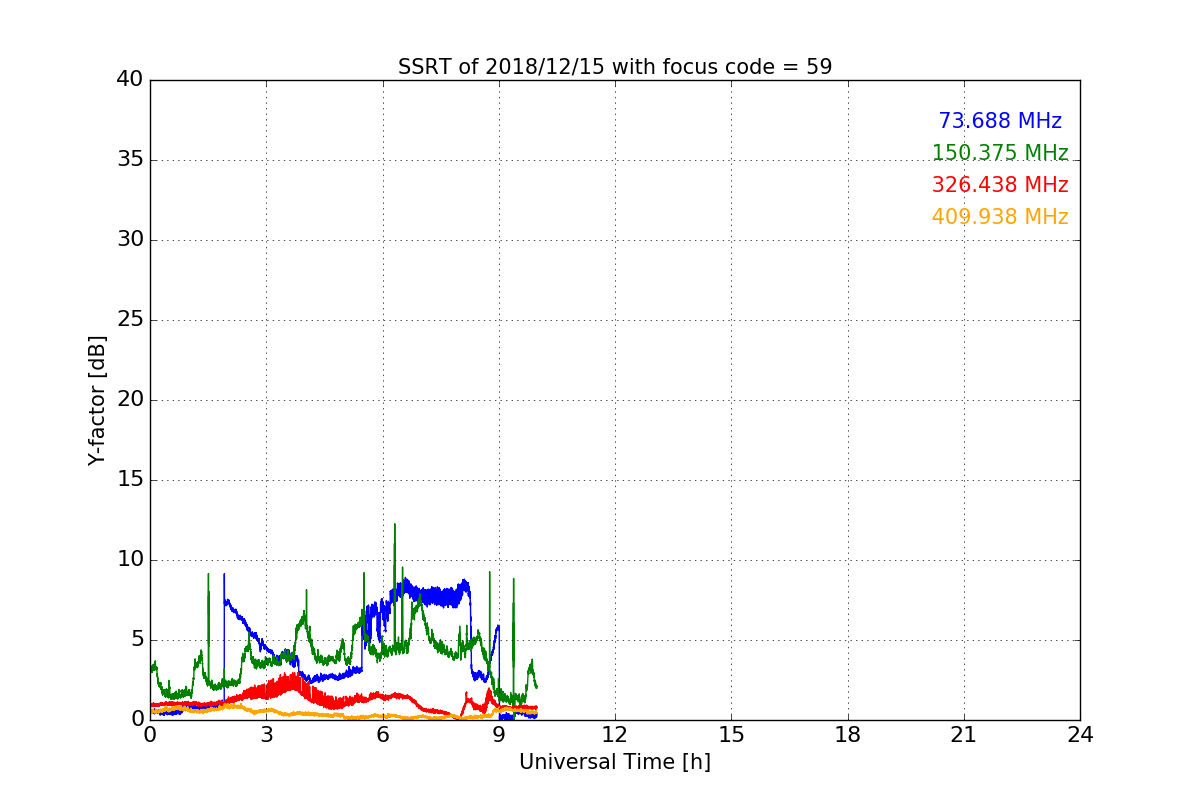Click the x-axis tick label 24

[x=1080, y=735]
